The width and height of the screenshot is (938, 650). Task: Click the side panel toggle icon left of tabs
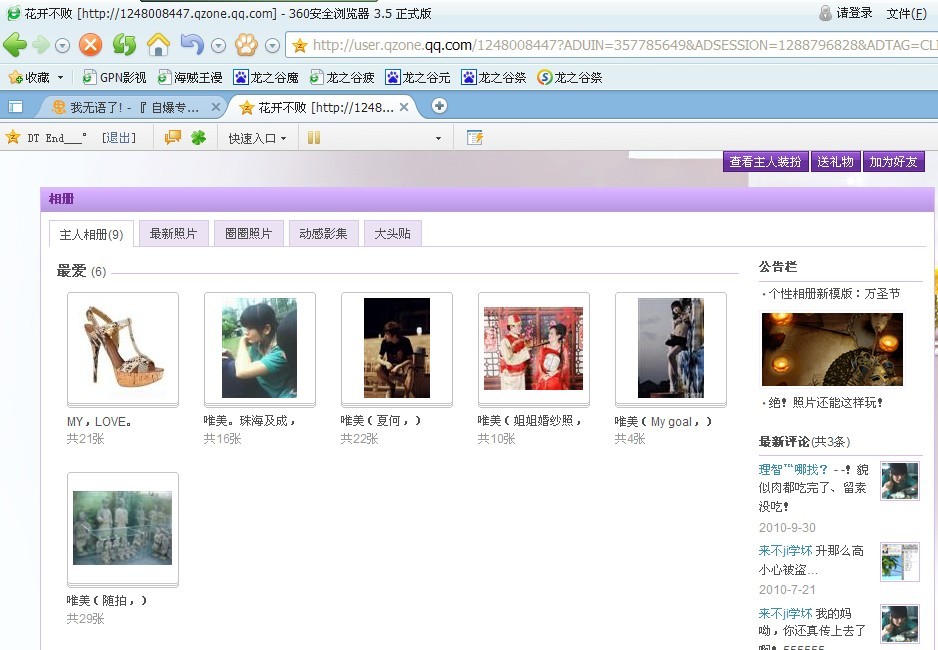point(16,107)
